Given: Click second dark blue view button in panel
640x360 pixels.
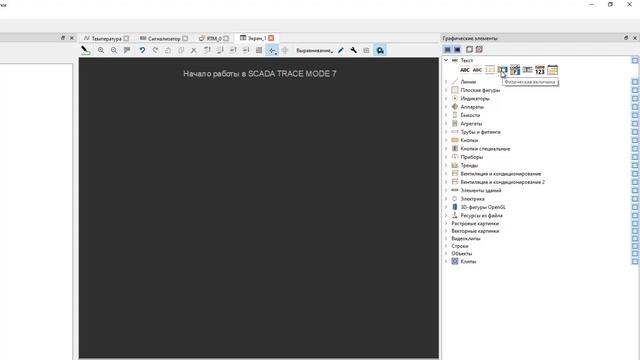Looking at the screenshot, I should [x=457, y=49].
